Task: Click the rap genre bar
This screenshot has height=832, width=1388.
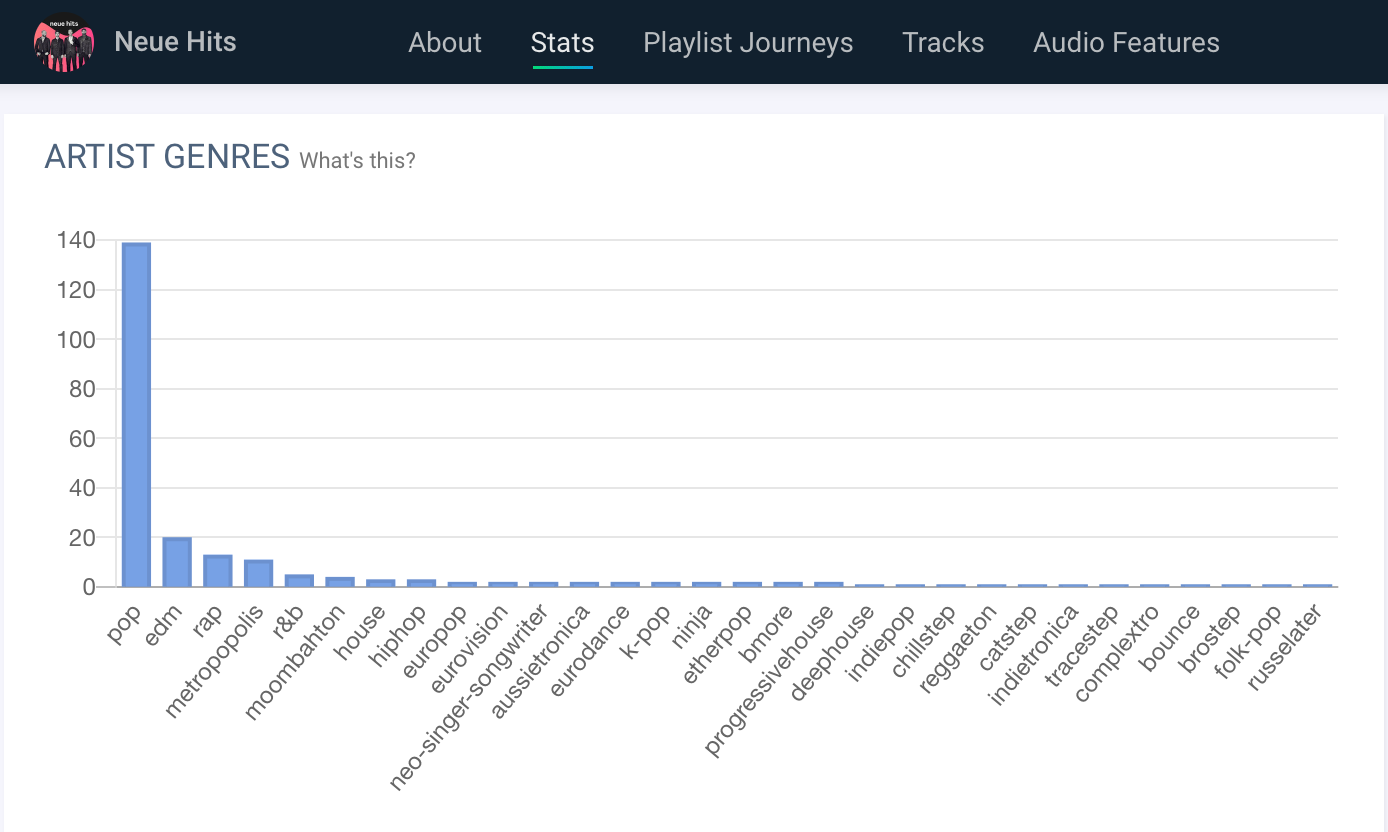Action: click(x=218, y=571)
